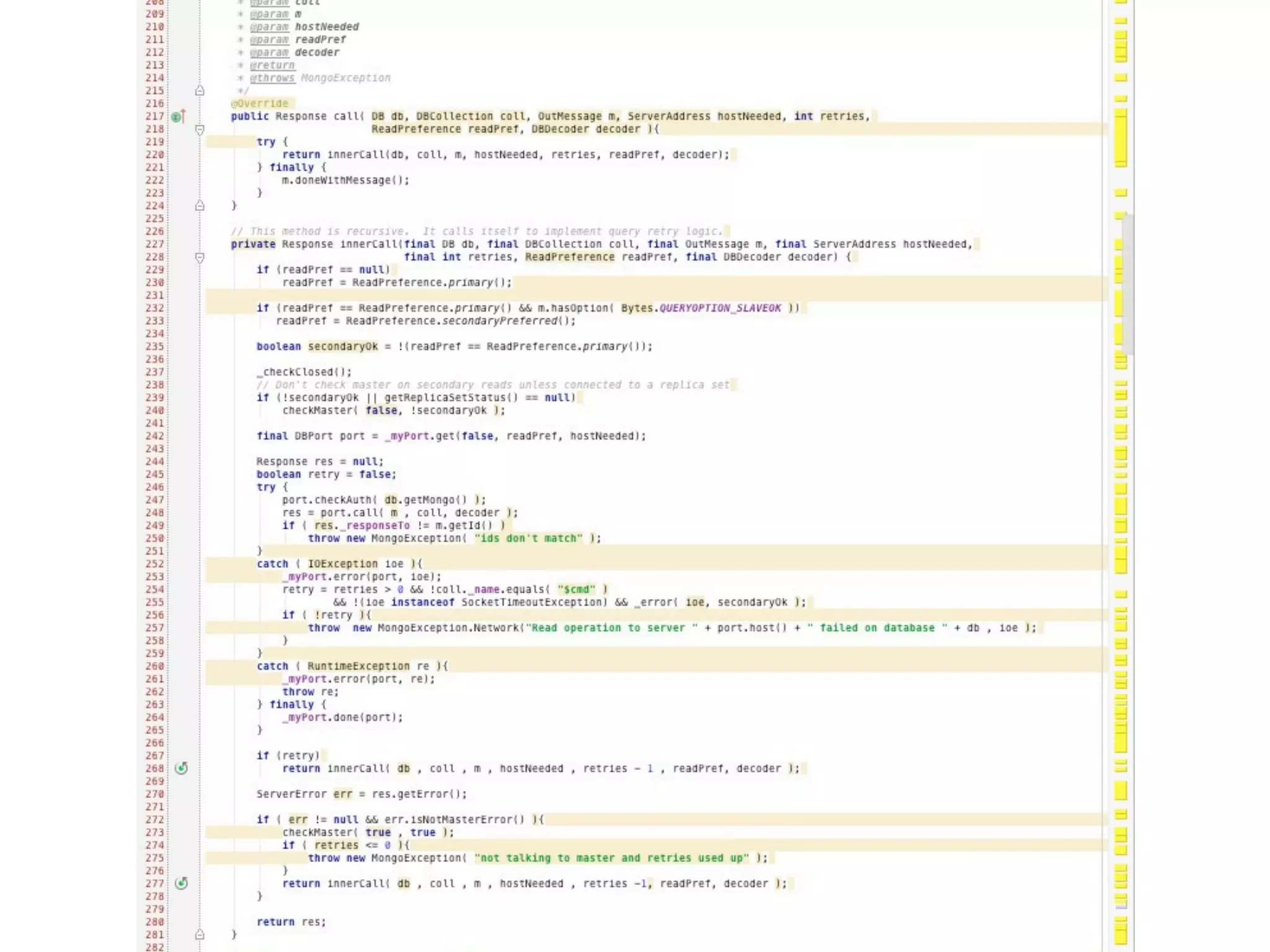Collapse the call method body at line 218
1270x952 pixels.
[200, 130]
